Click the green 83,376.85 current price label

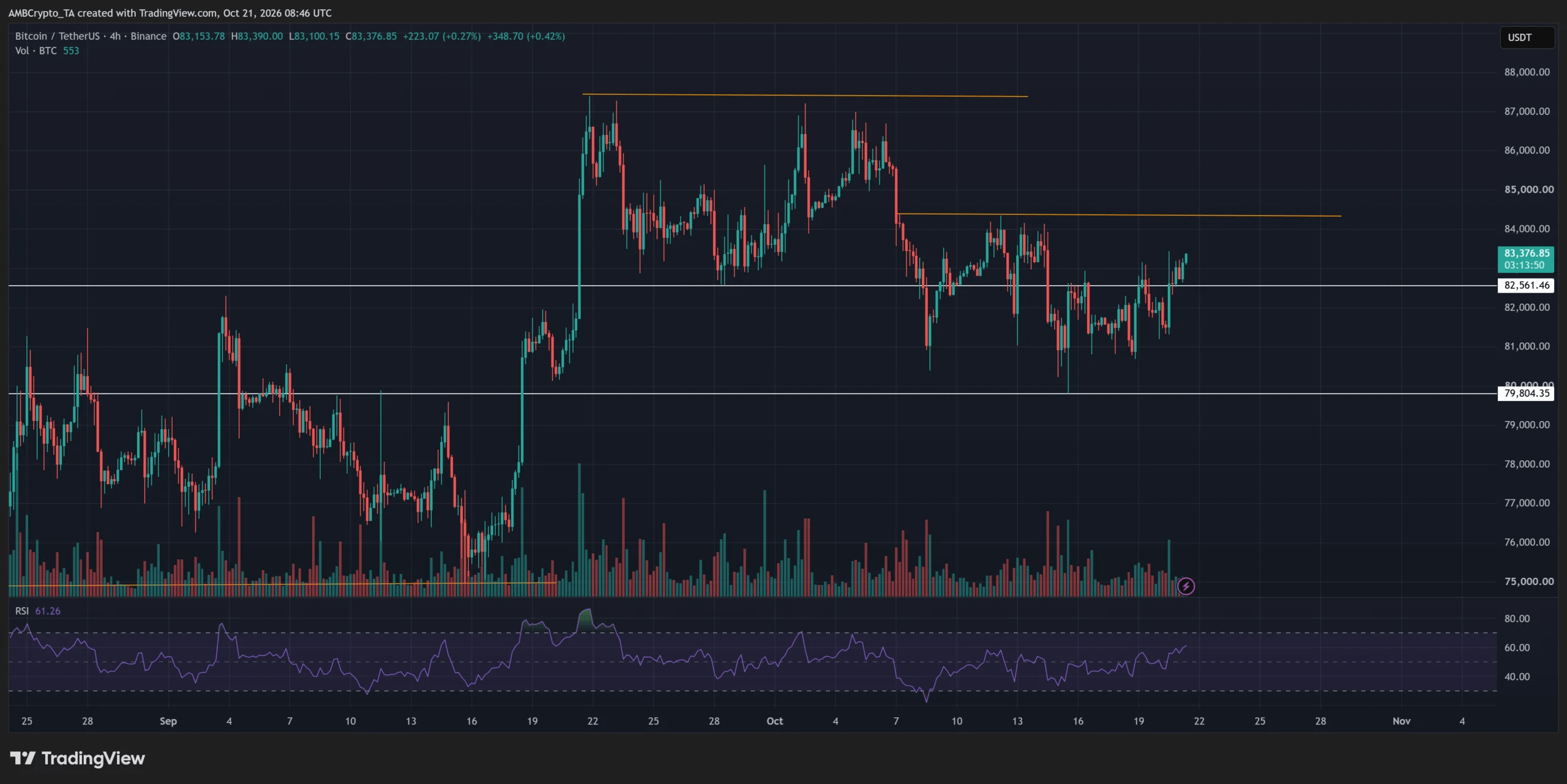pyautogui.click(x=1527, y=259)
